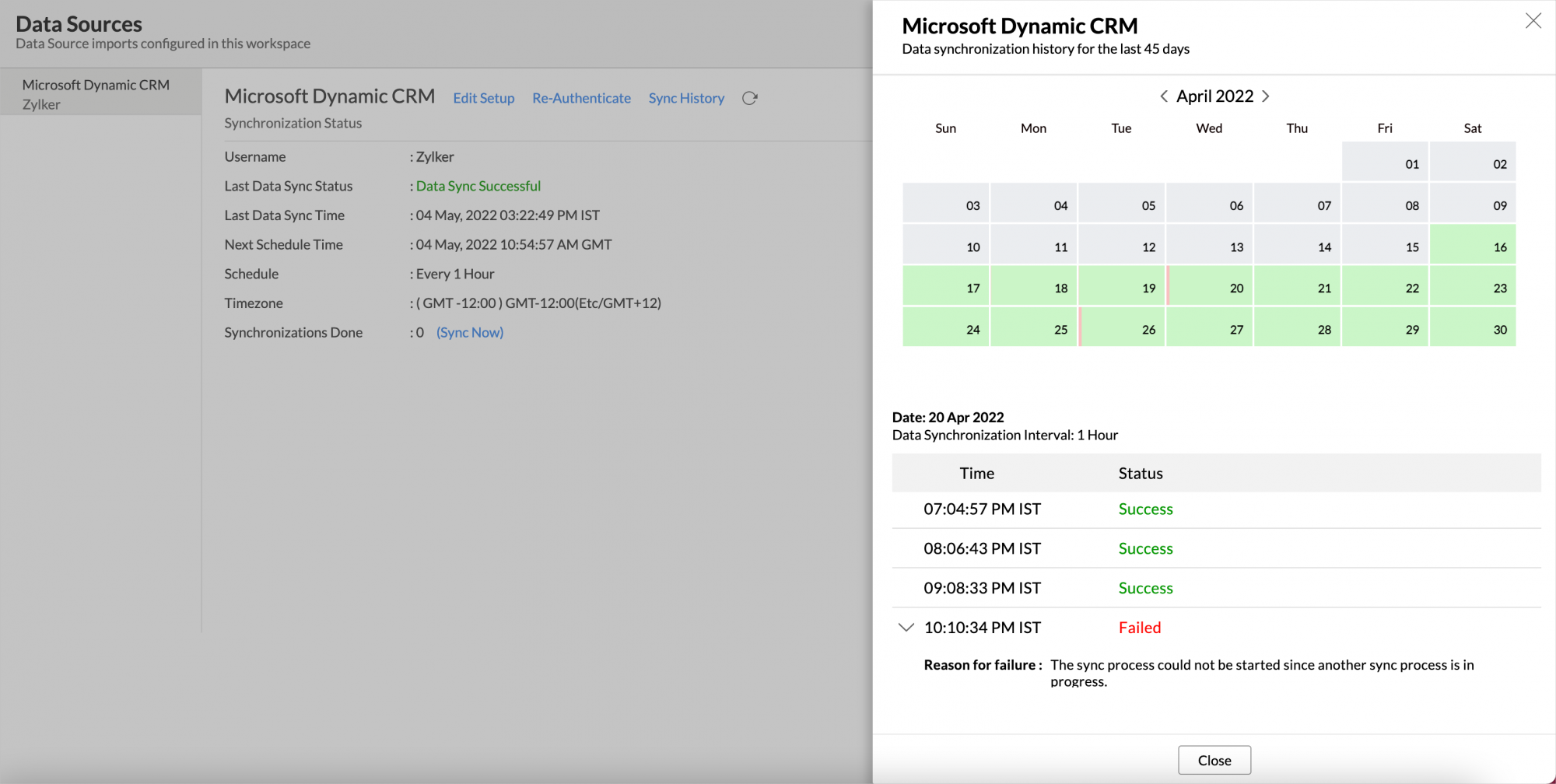
Task: Click Next Schedule Time value
Action: [514, 244]
